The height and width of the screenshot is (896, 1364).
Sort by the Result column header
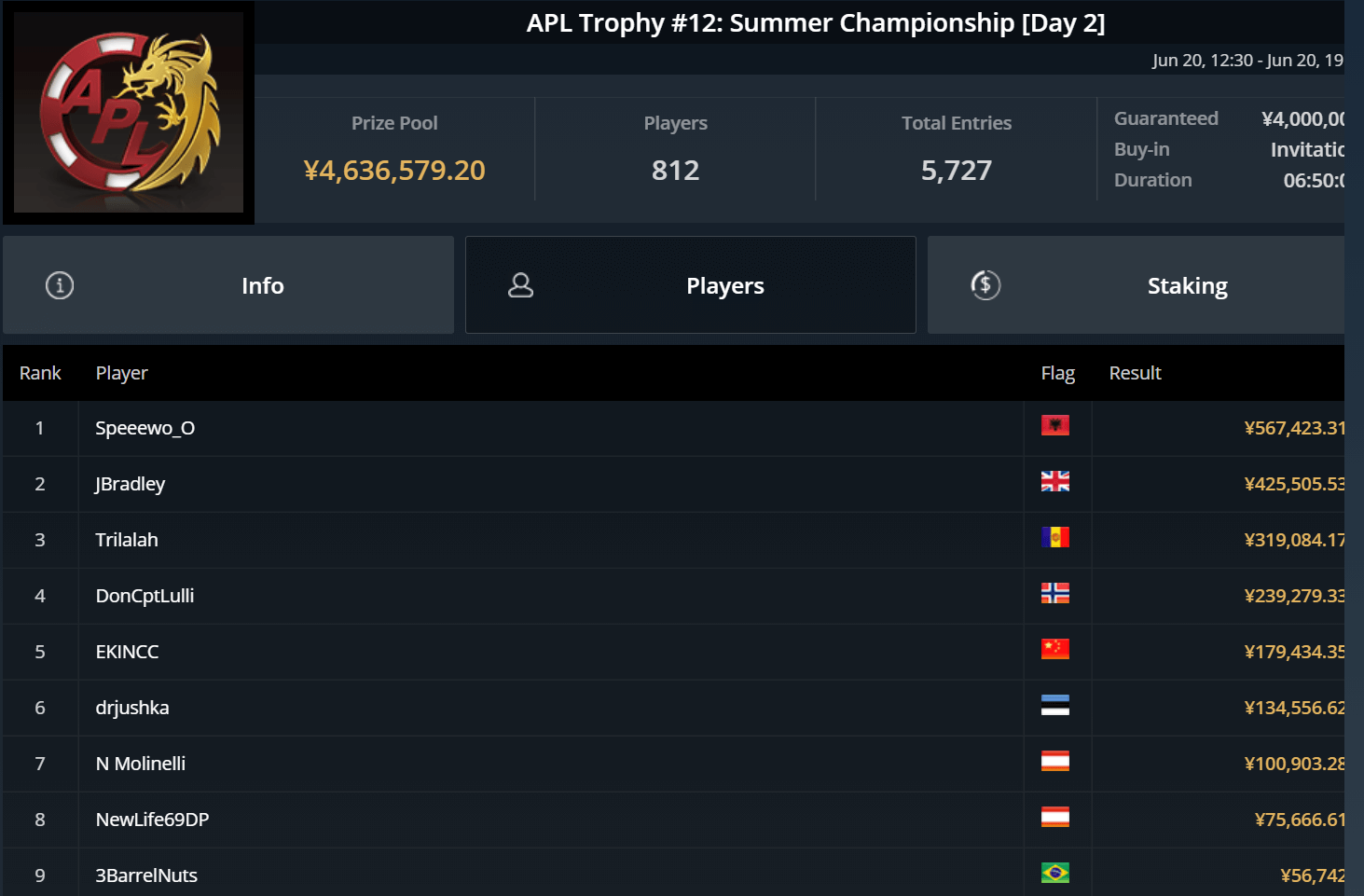coord(1135,373)
